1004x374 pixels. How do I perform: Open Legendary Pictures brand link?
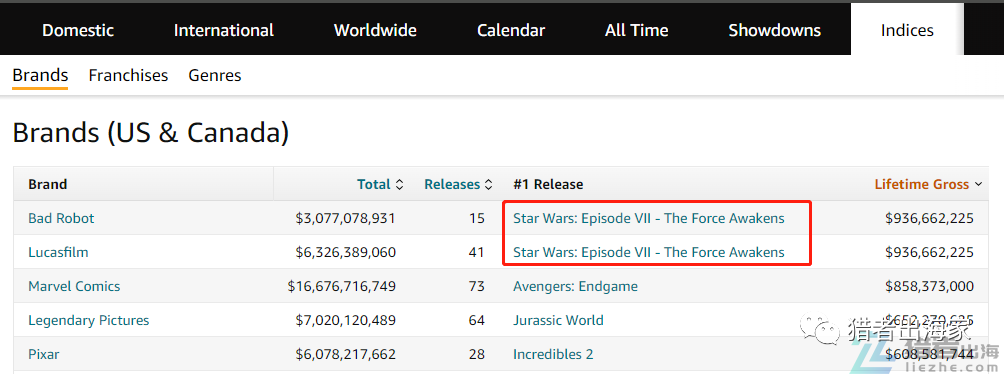point(88,320)
